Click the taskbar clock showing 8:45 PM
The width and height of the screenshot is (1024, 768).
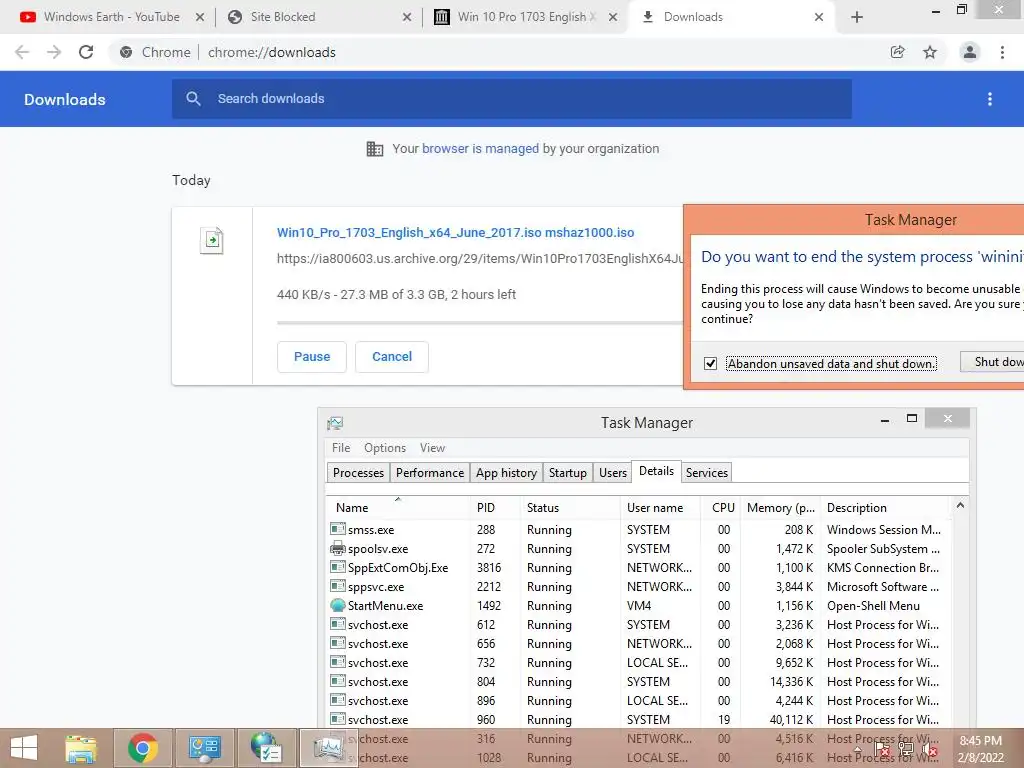point(980,749)
